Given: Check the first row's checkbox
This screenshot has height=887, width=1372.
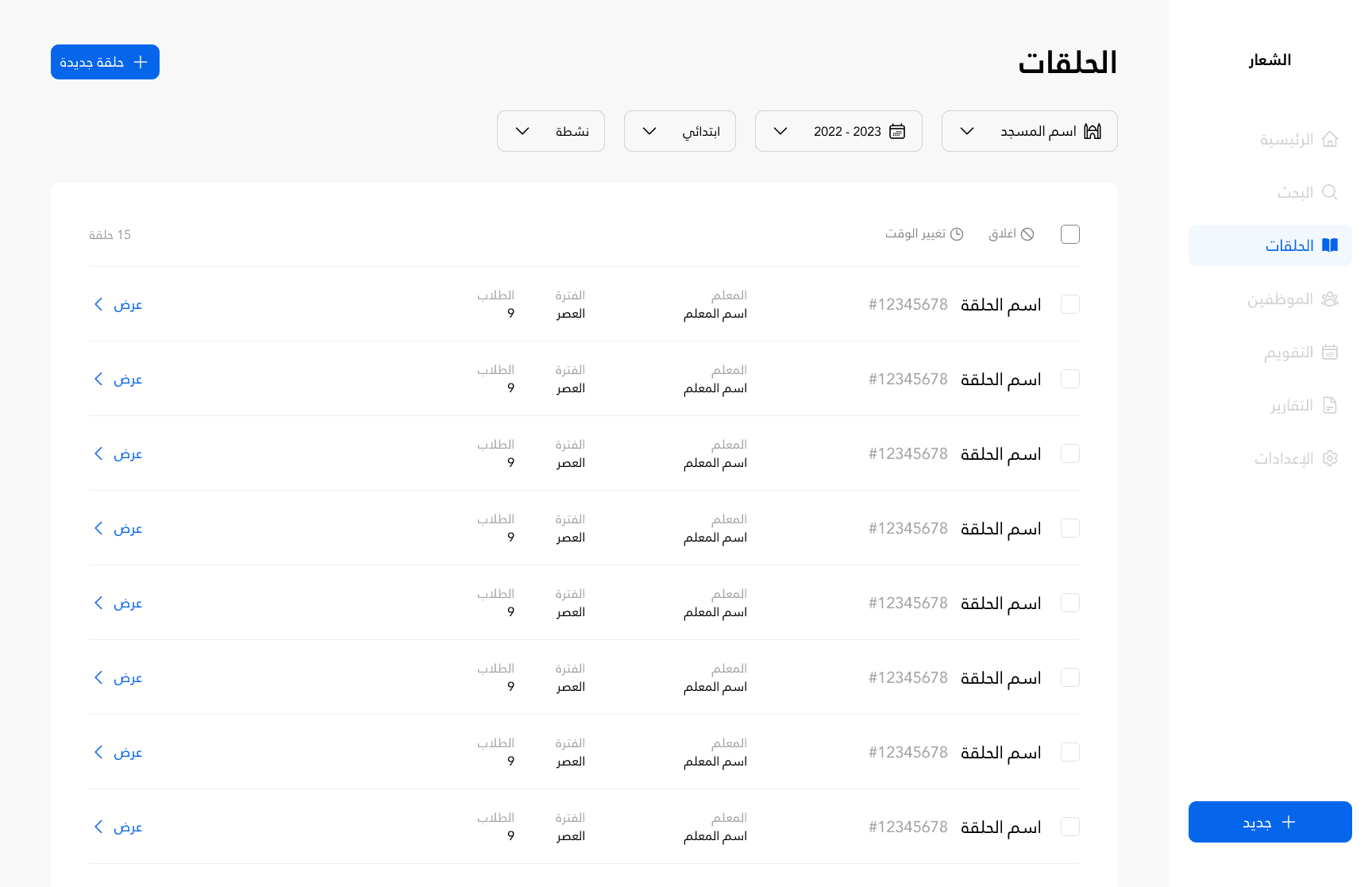Looking at the screenshot, I should 1070,304.
